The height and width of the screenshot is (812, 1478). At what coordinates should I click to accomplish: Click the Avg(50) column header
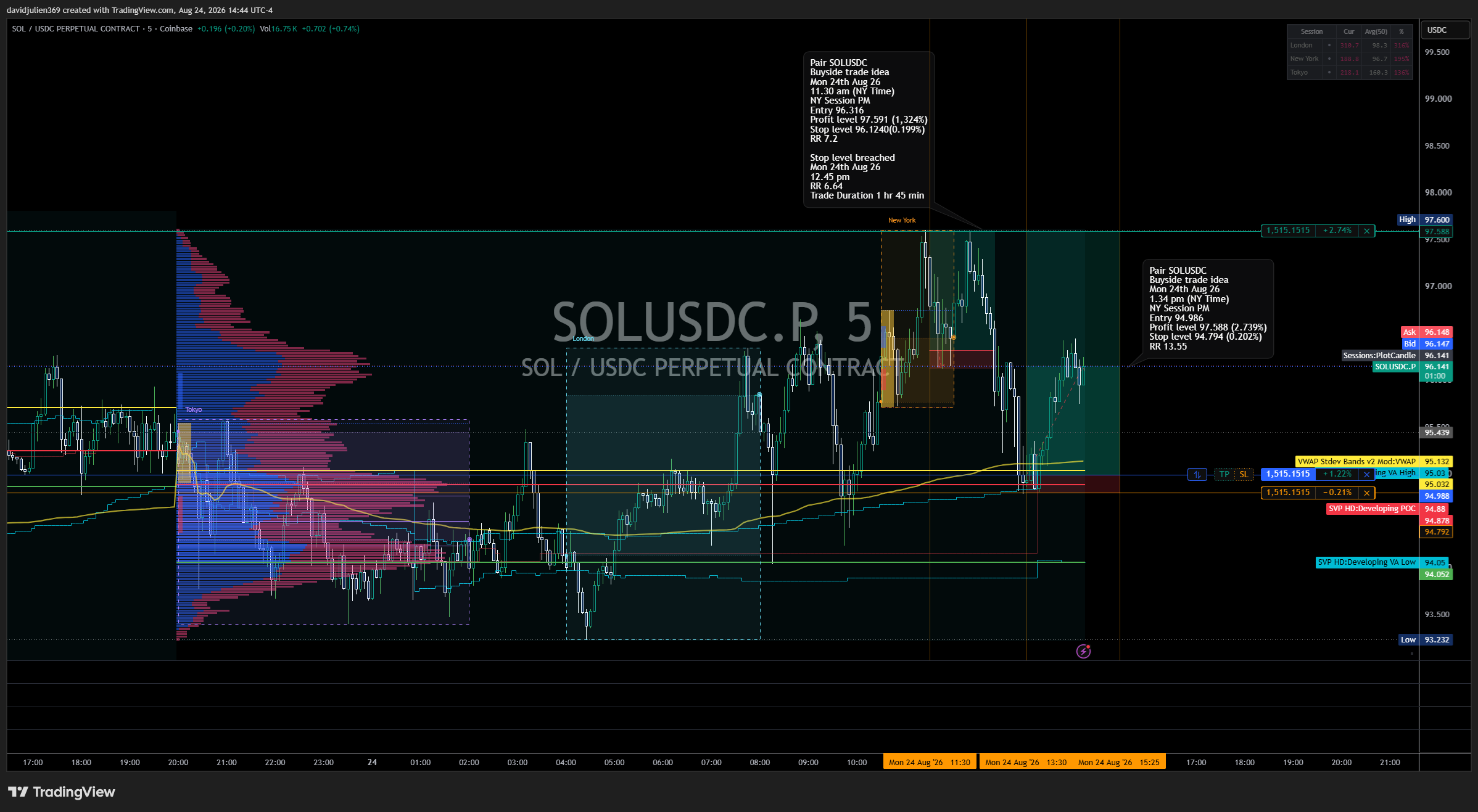click(1376, 31)
